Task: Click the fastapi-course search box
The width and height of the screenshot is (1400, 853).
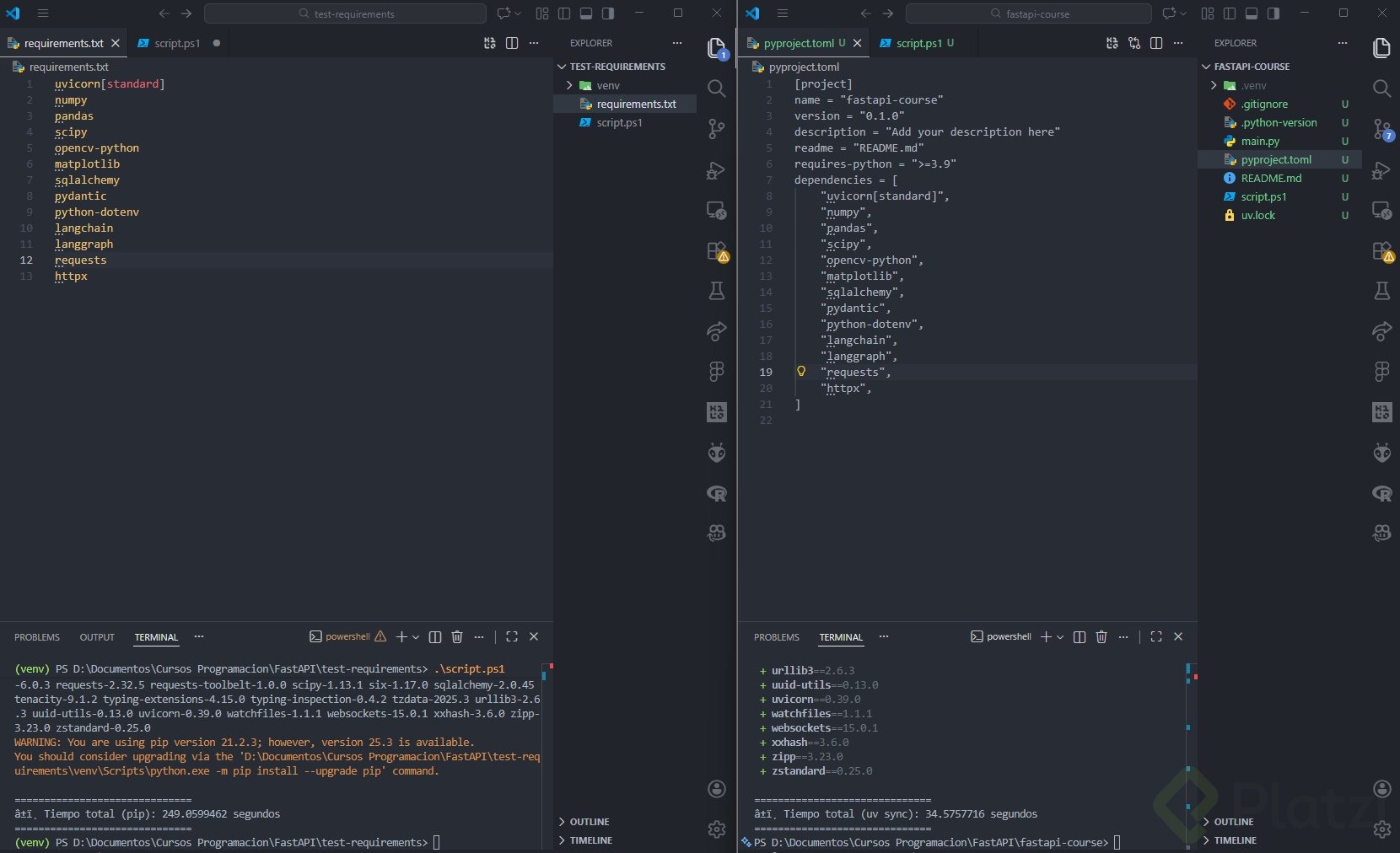Action: point(1028,13)
